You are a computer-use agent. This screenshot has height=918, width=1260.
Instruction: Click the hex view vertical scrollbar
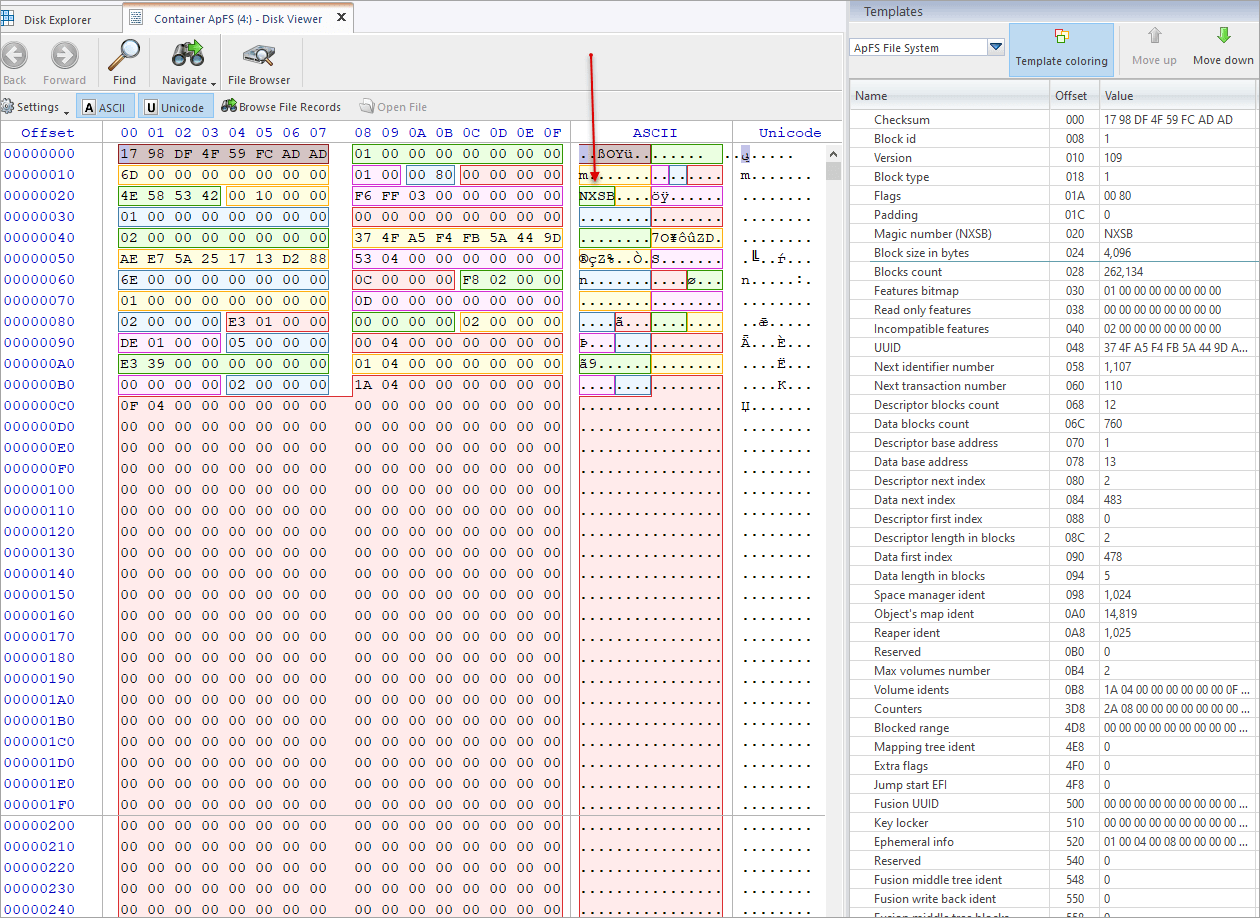coord(834,530)
